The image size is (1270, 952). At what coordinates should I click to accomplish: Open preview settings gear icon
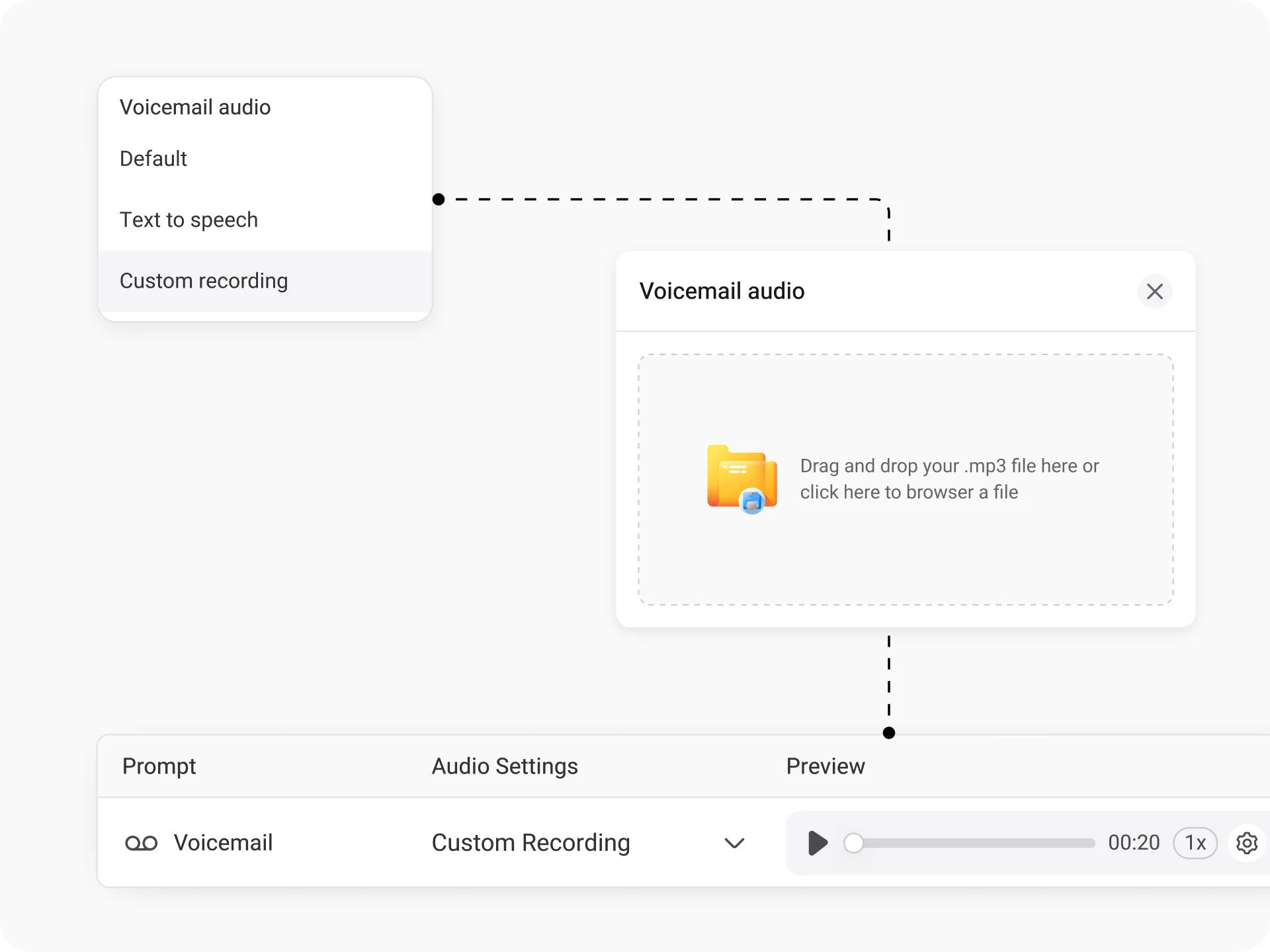pos(1247,843)
